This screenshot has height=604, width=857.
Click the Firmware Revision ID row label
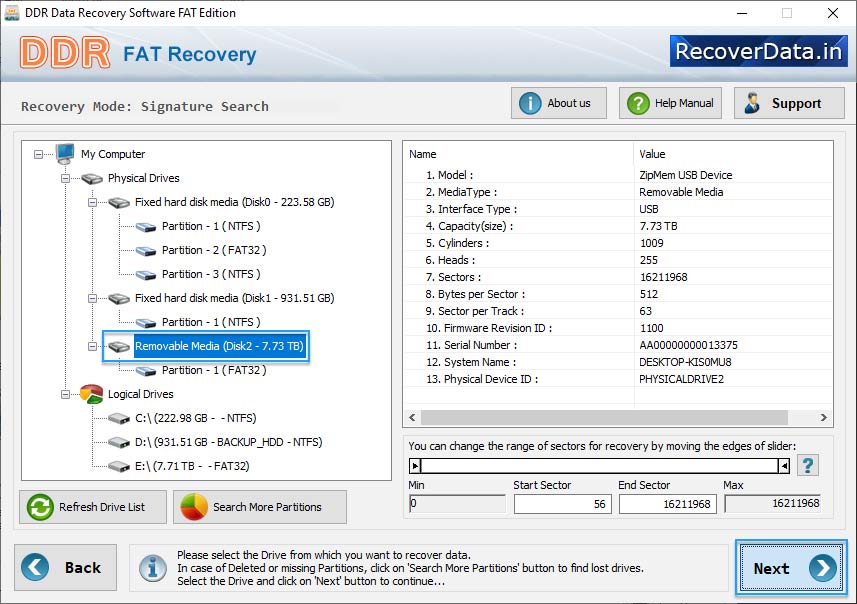click(489, 328)
